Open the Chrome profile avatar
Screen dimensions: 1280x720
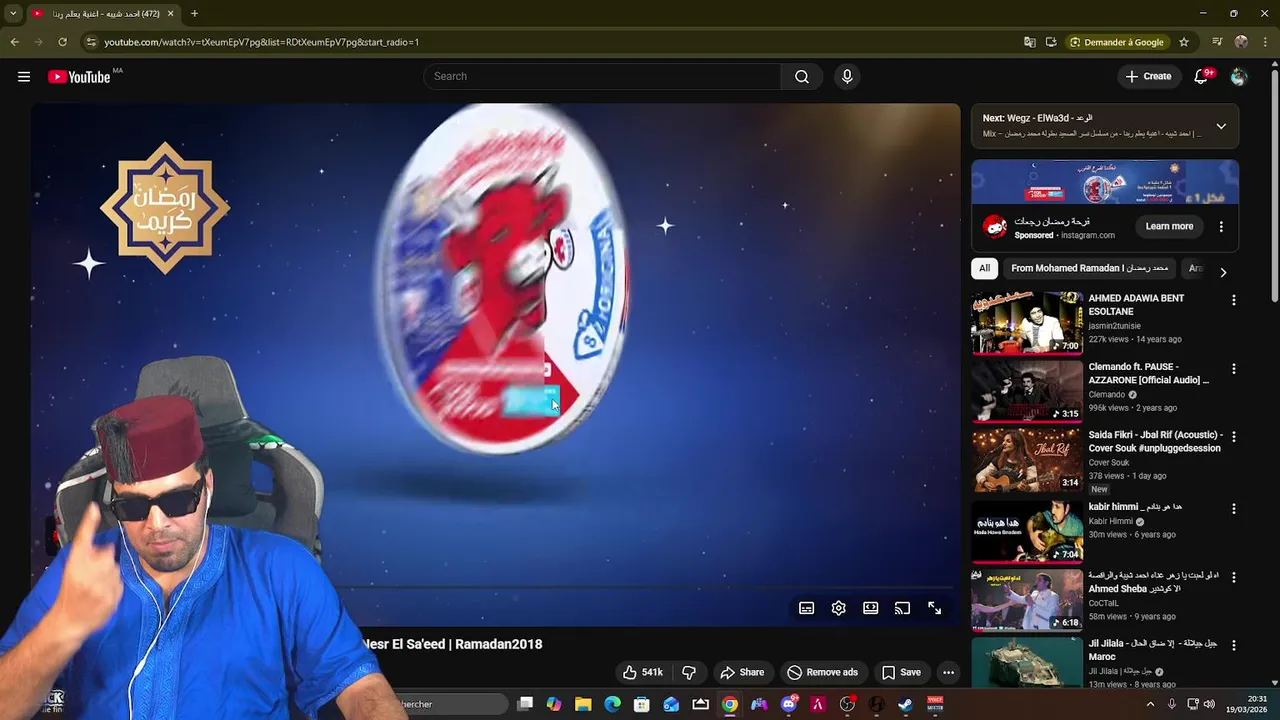pos(1241,42)
